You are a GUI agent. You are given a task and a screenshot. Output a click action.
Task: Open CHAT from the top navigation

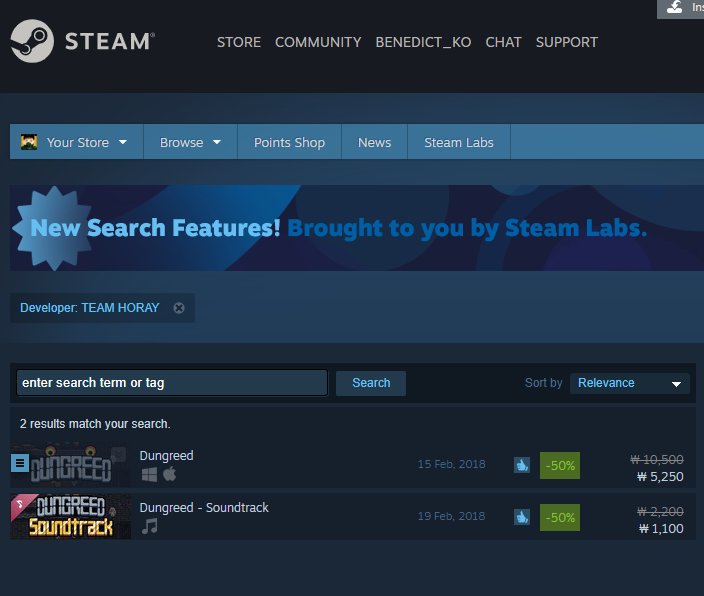[x=503, y=42]
